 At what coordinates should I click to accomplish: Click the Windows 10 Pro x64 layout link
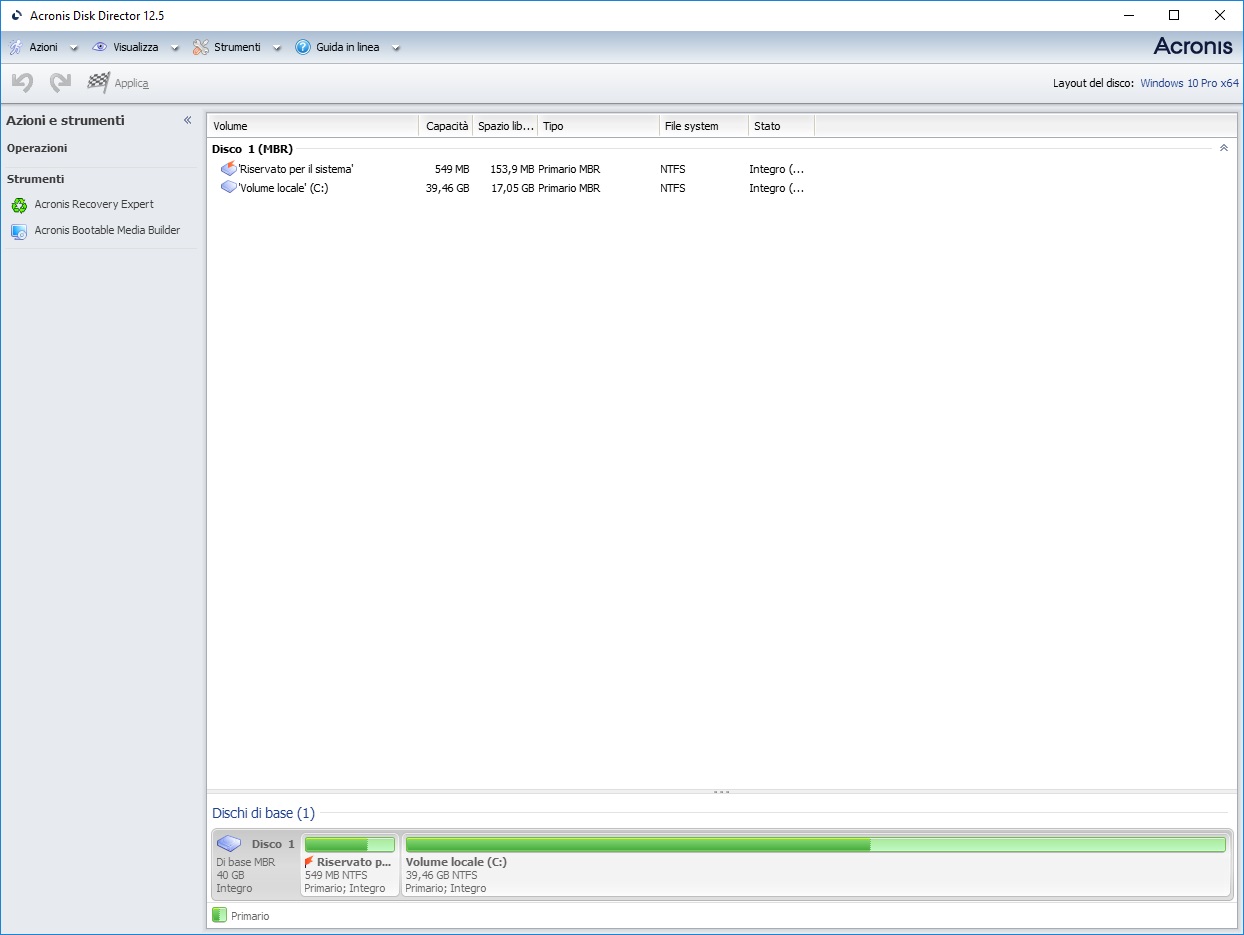pos(1189,83)
